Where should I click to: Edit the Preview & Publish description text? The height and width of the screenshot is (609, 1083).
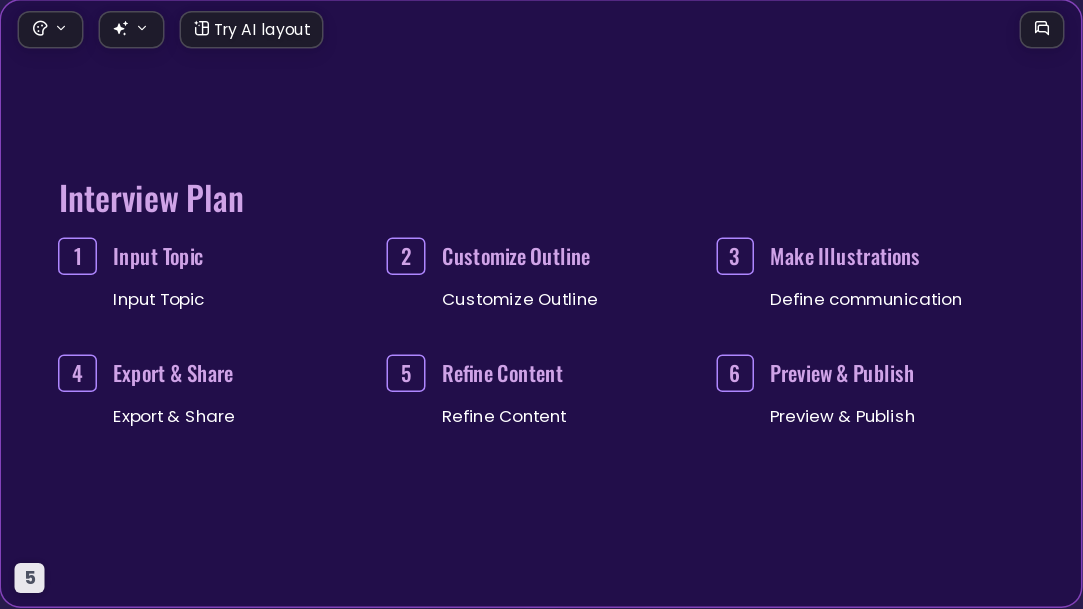tap(842, 416)
